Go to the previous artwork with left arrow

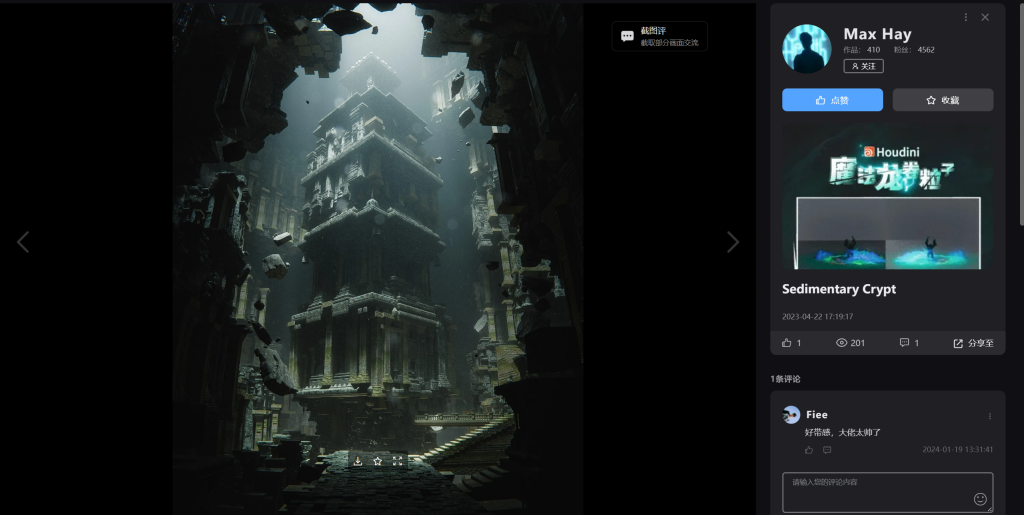pos(23,242)
